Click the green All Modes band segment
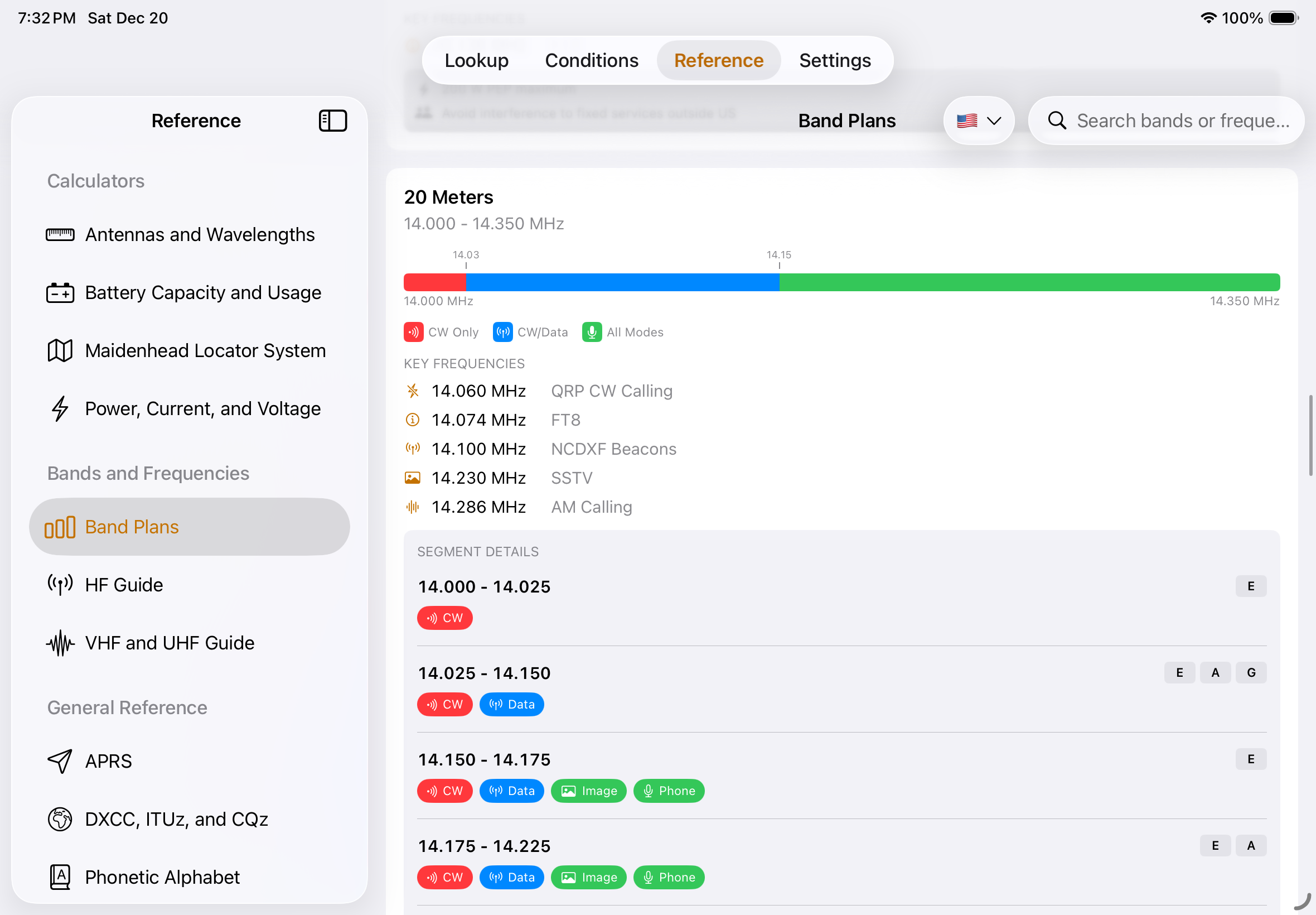This screenshot has height=915, width=1316. point(1029,282)
